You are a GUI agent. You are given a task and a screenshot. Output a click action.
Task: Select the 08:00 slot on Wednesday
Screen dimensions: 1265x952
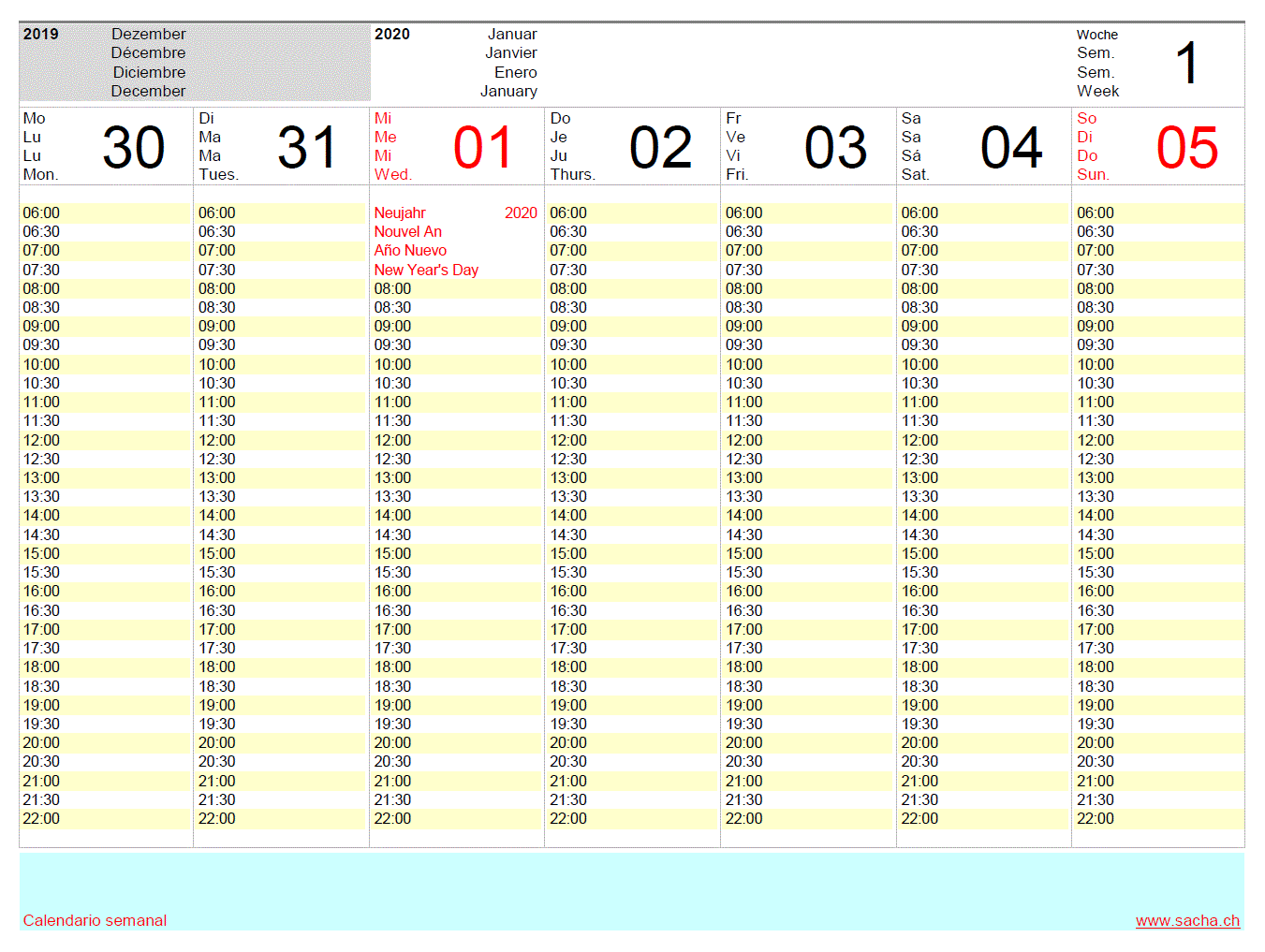[457, 289]
